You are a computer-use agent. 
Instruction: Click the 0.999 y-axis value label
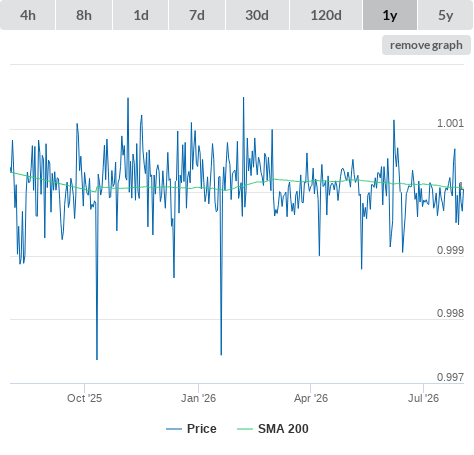pos(450,250)
